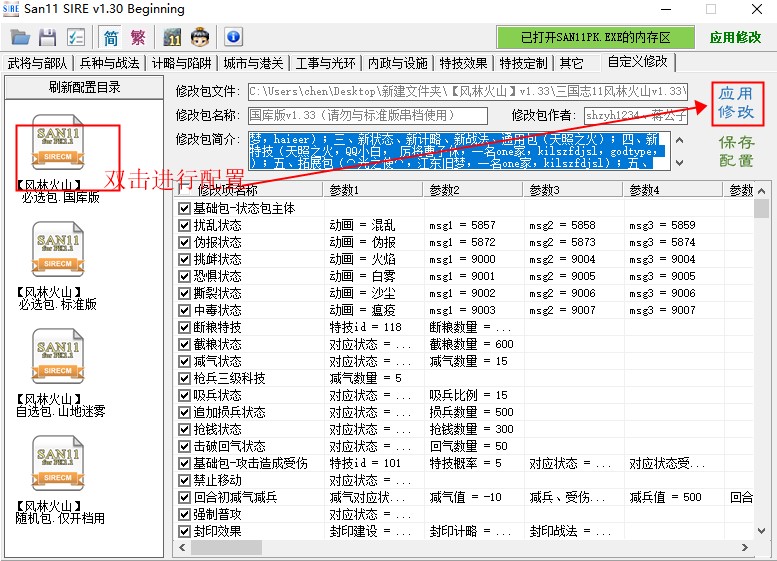Select the 自定义修改 tab
The height and width of the screenshot is (561, 777).
click(x=638, y=62)
